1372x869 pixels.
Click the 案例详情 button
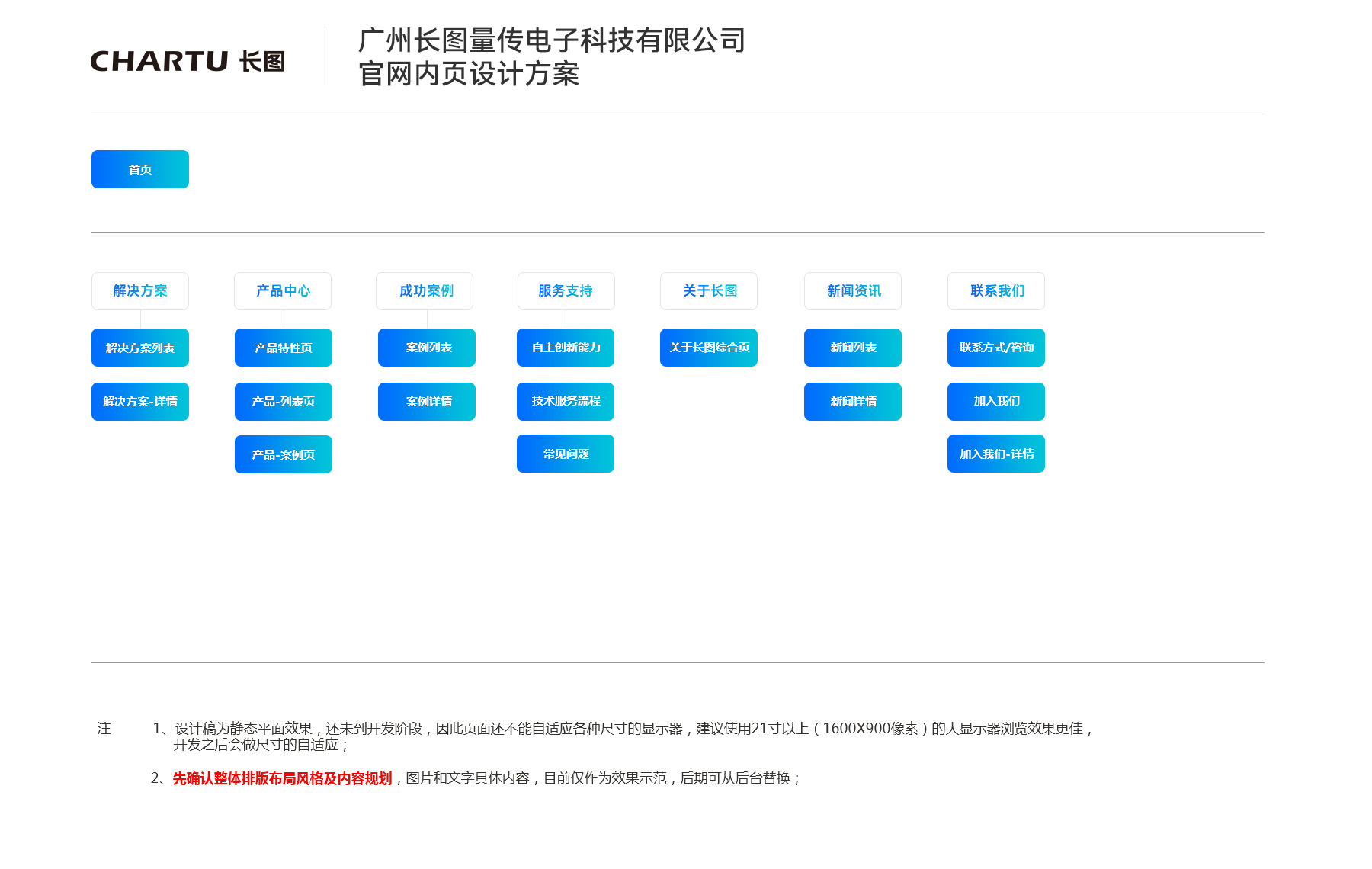427,402
